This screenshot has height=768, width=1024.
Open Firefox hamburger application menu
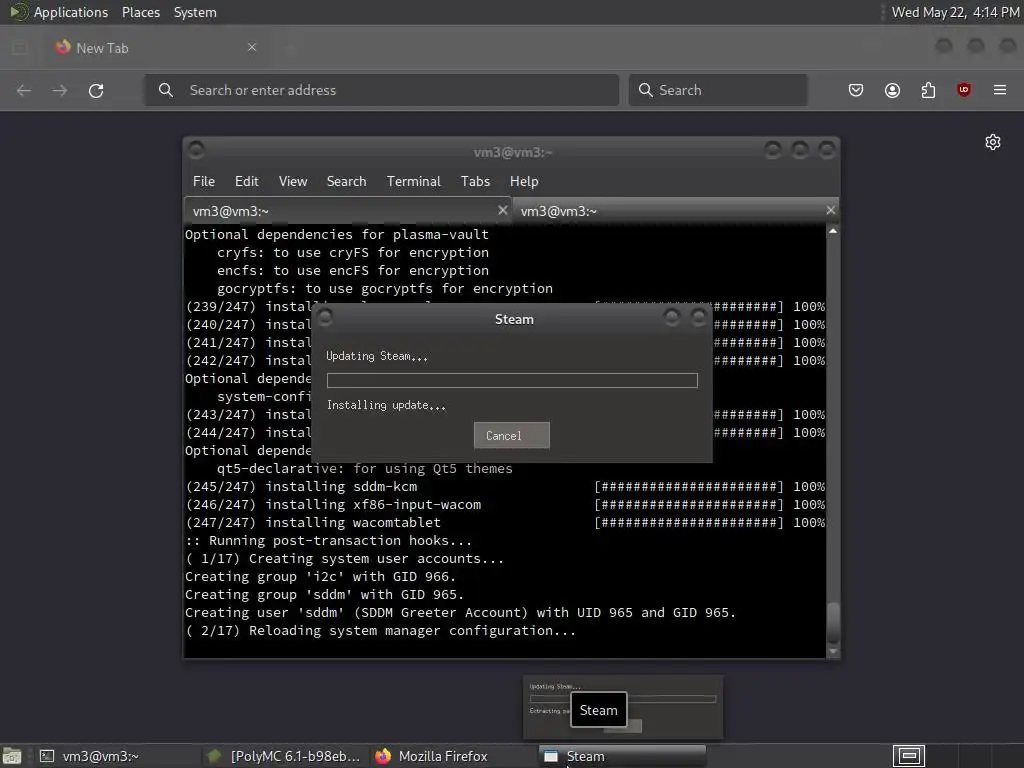tap(1000, 90)
